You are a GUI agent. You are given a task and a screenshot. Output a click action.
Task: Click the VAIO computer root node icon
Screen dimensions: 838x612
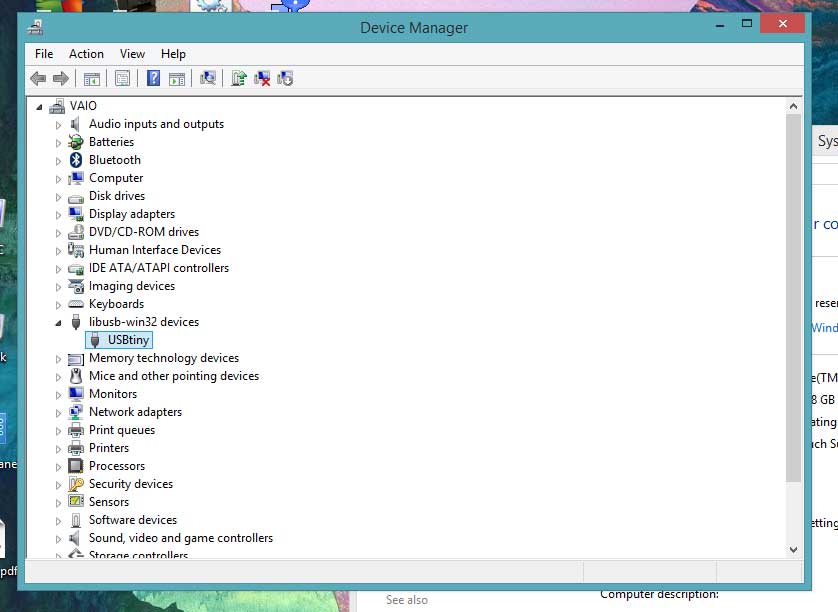tap(57, 106)
